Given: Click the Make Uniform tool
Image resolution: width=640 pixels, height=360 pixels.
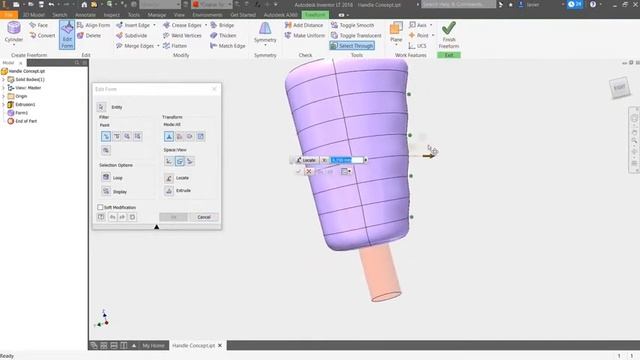Looking at the screenshot, I should point(304,36).
